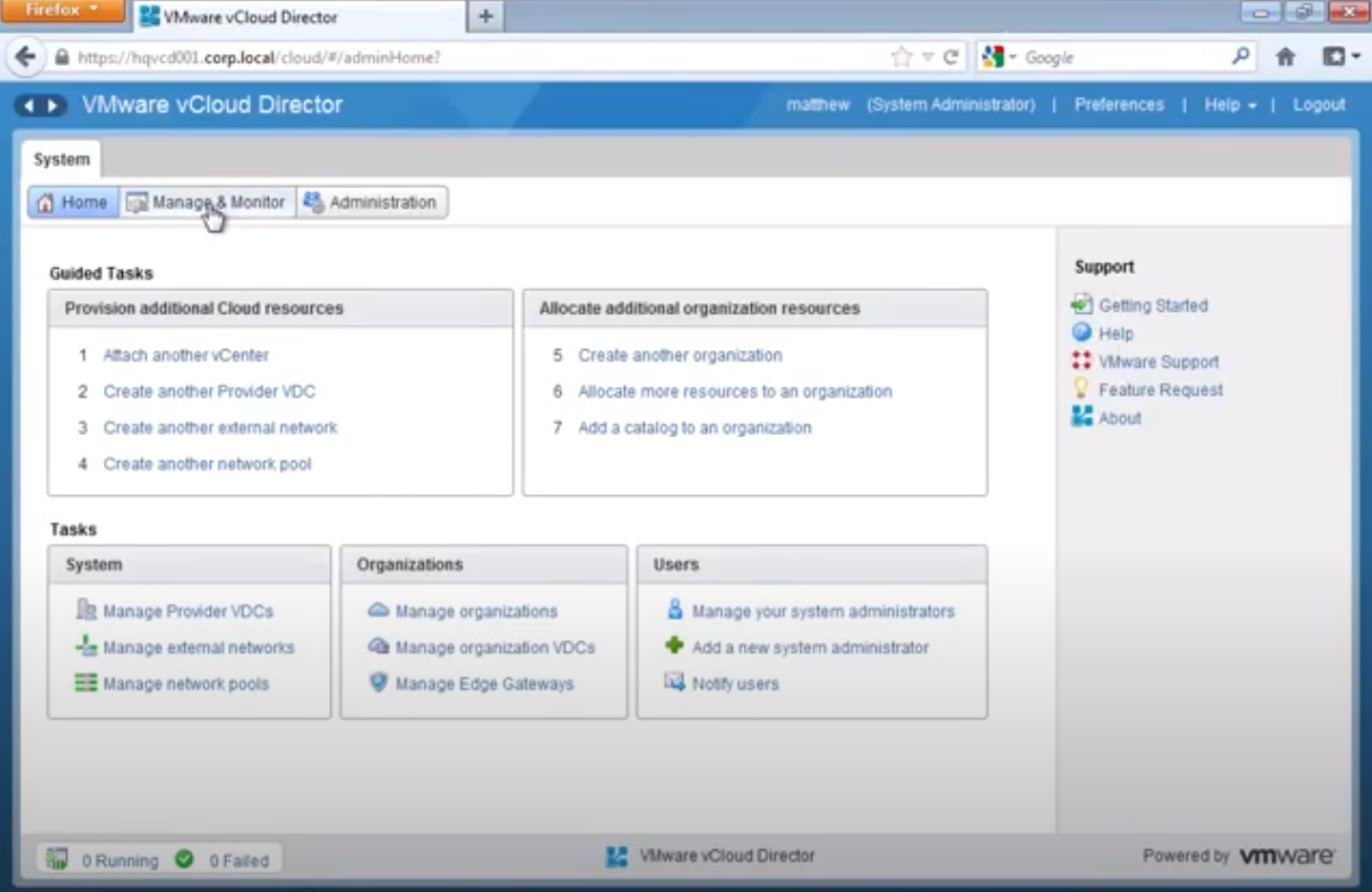Click the bookmark star icon
This screenshot has width=1372, height=892.
(902, 57)
